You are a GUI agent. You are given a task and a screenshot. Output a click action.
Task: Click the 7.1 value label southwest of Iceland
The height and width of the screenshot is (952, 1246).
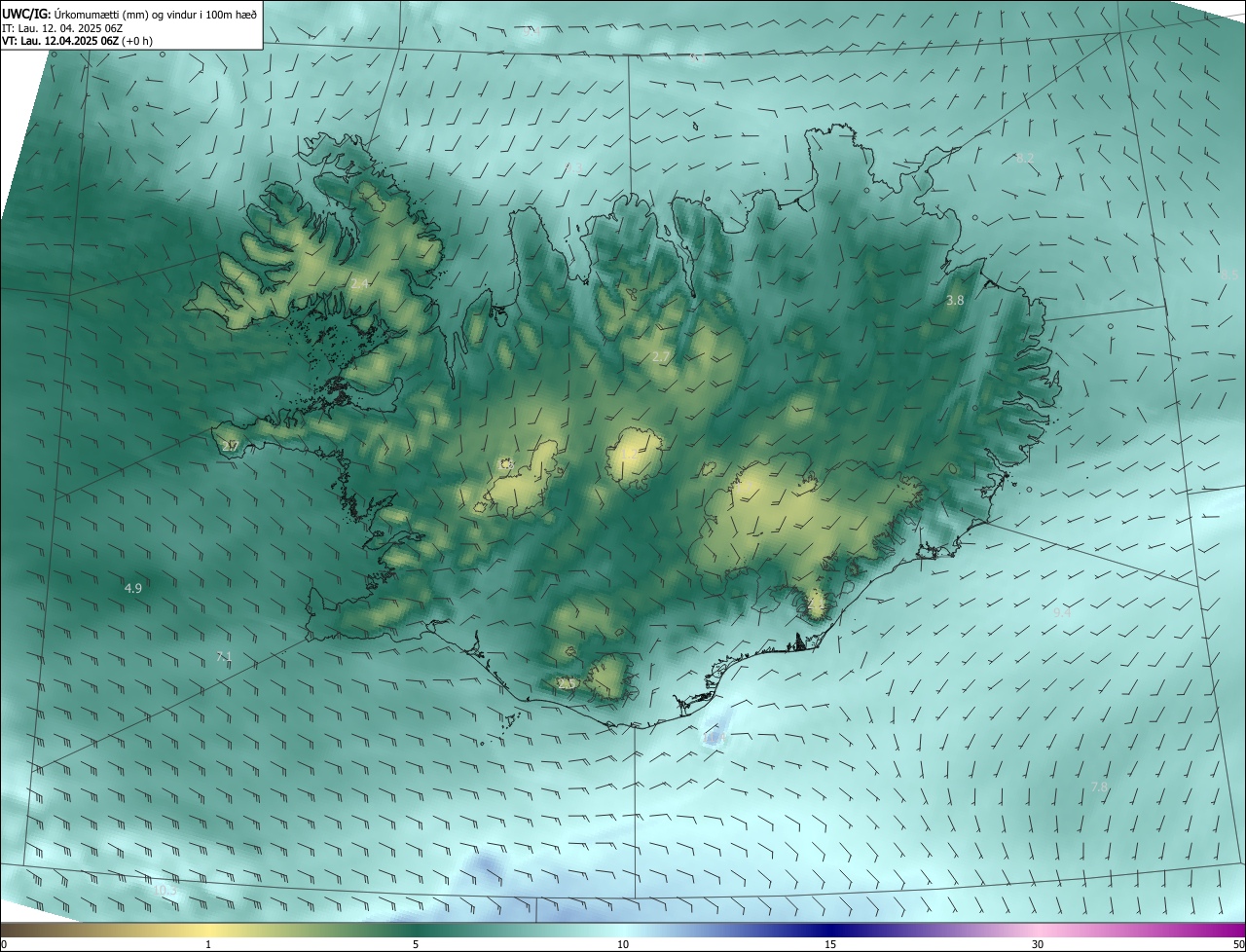tap(224, 657)
